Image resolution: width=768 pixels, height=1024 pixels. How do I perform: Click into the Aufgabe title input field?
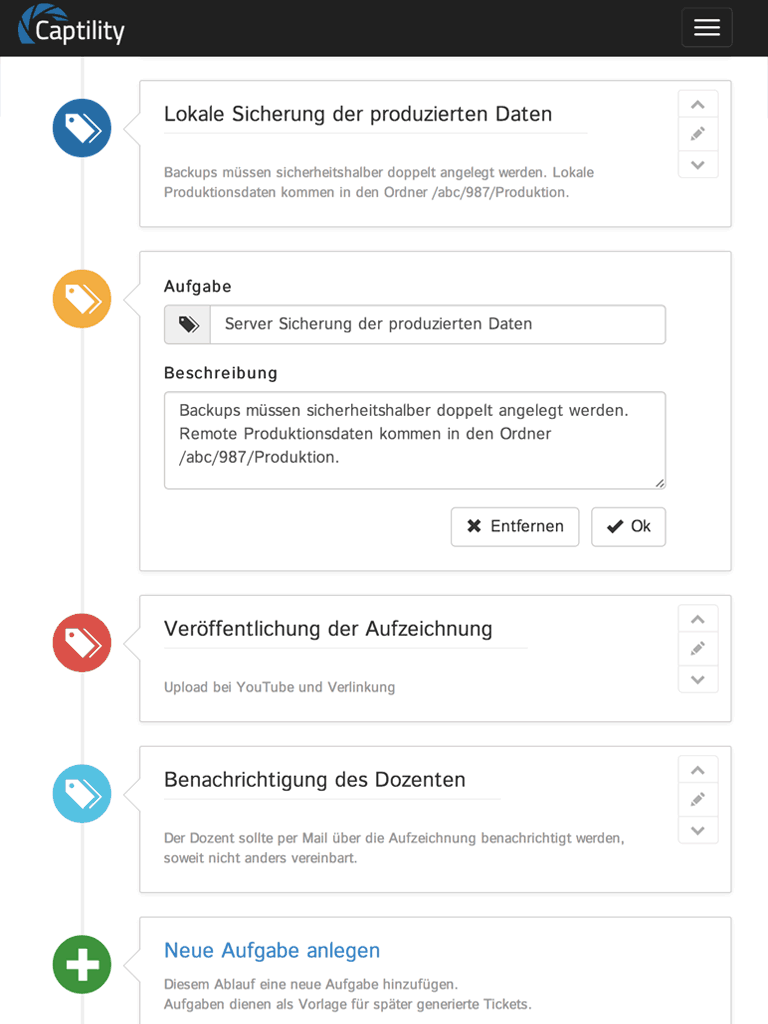(436, 325)
